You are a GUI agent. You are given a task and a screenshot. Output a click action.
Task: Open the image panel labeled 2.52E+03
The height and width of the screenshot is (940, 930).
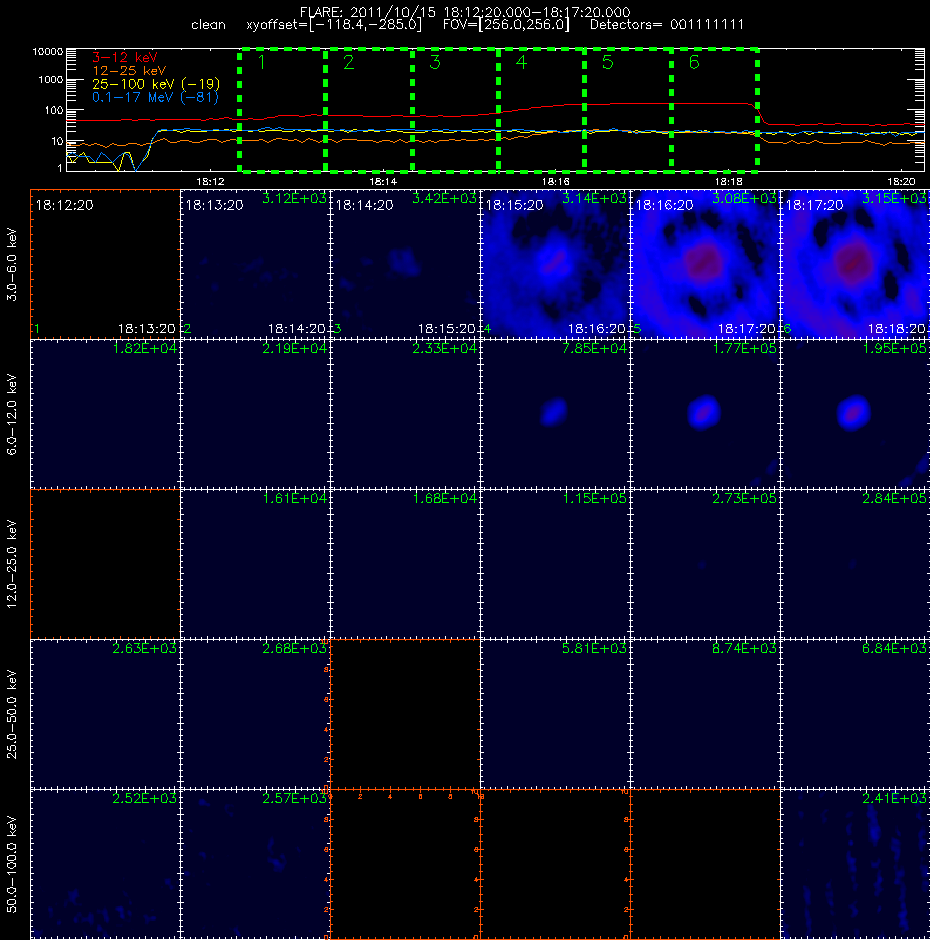pos(105,864)
